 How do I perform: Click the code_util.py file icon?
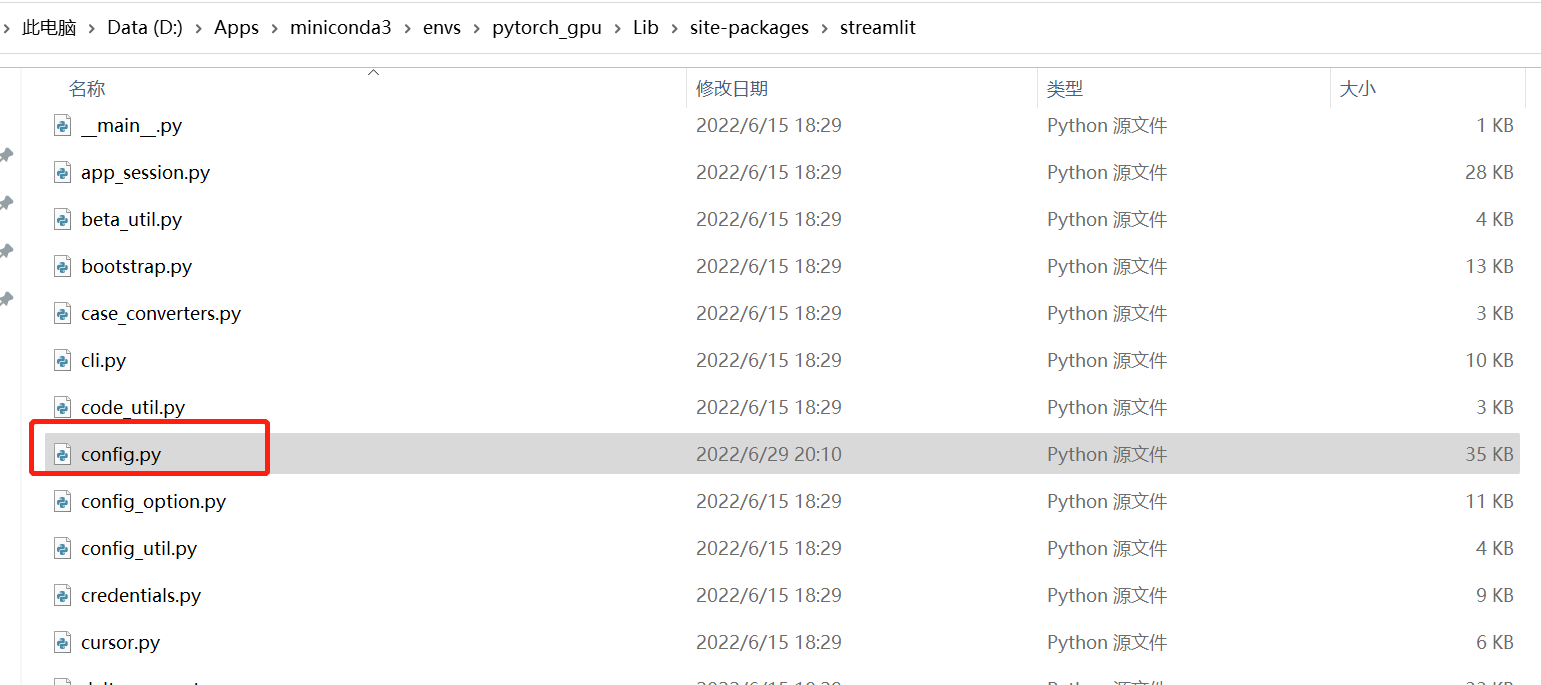[62, 408]
